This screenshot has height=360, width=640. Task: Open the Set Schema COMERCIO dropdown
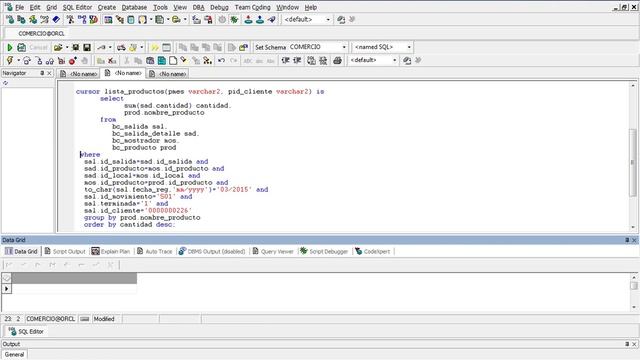point(344,47)
